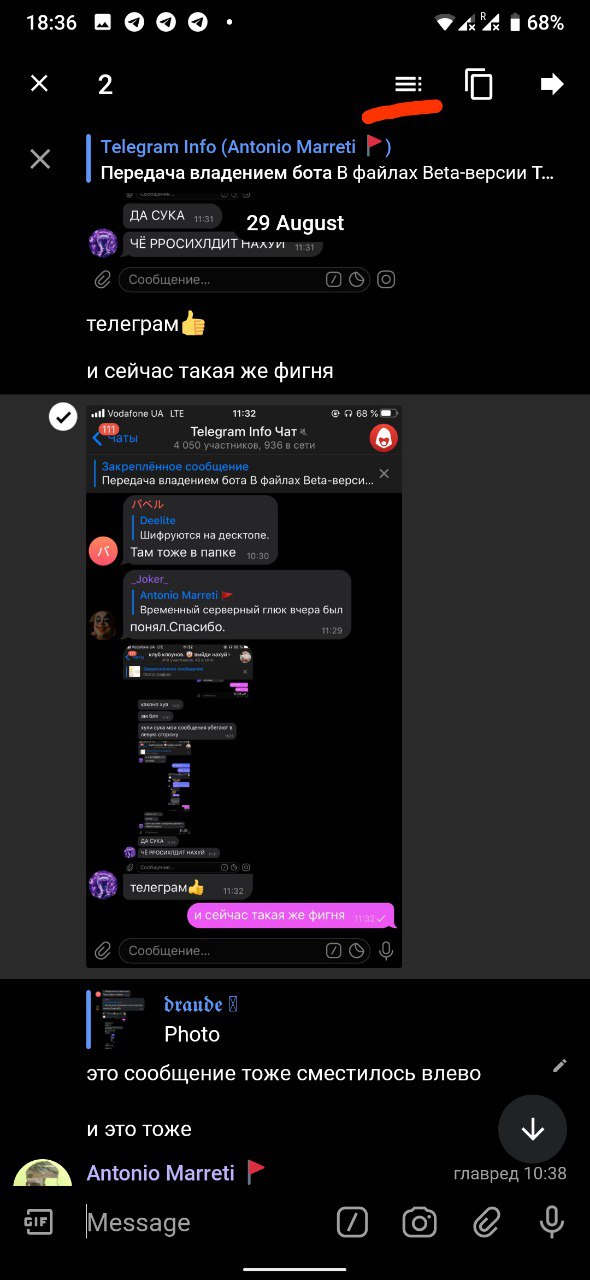Screen dimensions: 590x1280
Task: Tap the edited pencil indicator on message
Action: pyautogui.click(x=560, y=1066)
